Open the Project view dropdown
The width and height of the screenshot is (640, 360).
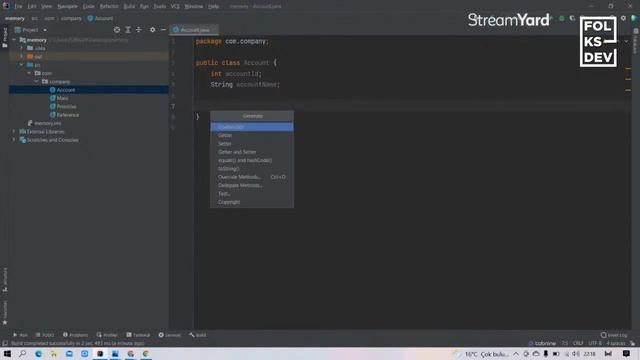pos(31,30)
